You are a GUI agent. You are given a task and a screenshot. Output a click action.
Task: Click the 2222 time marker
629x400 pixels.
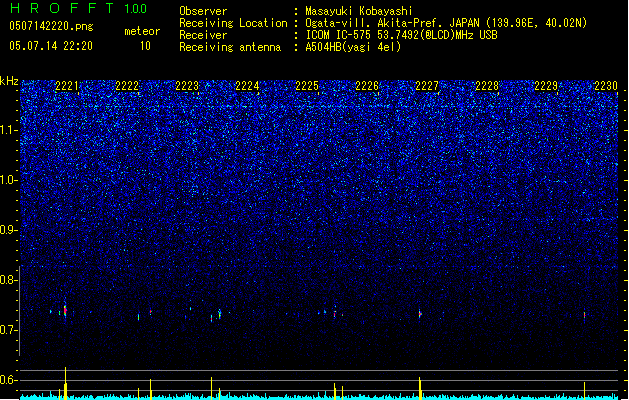tap(127, 86)
